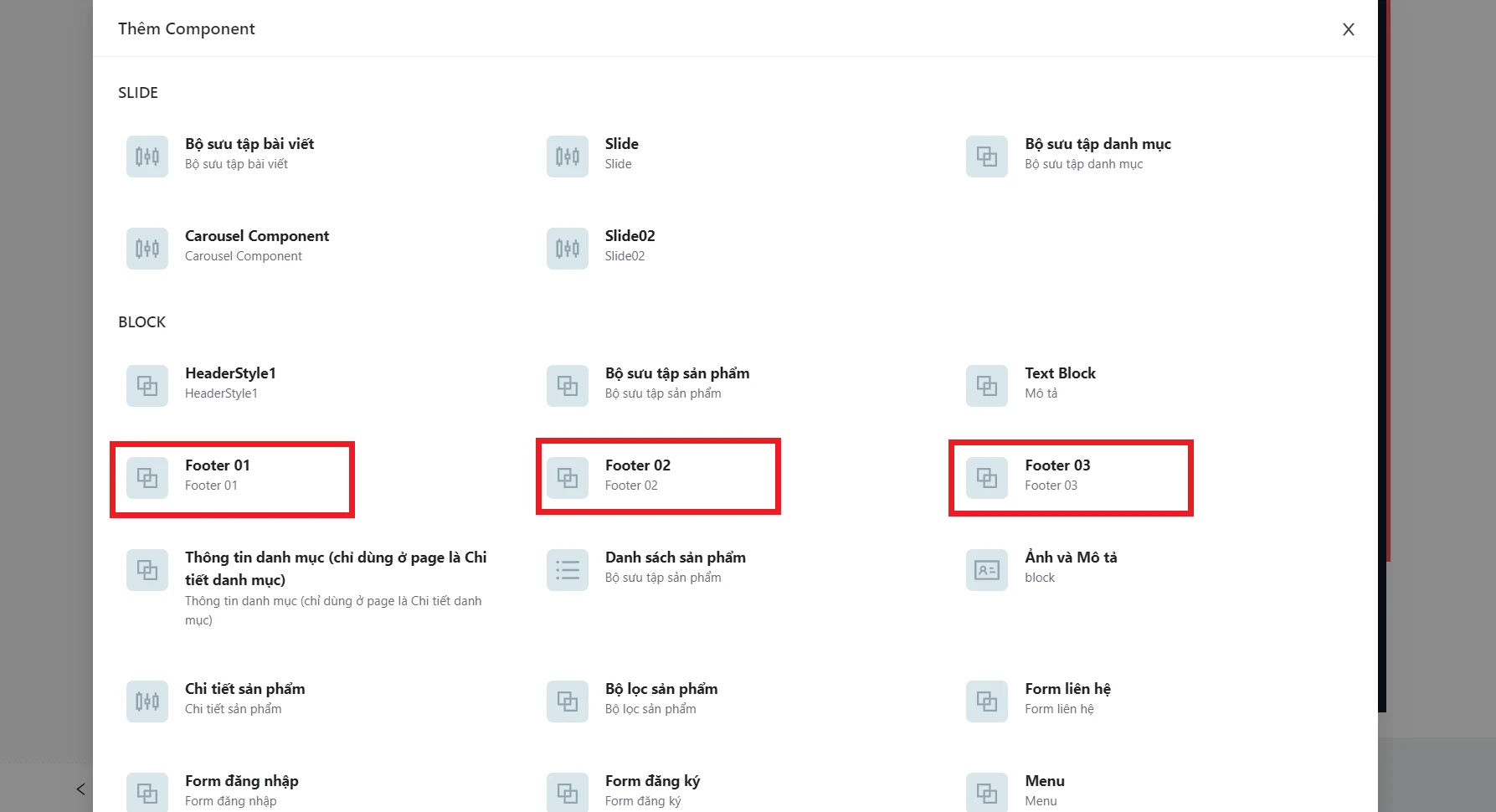Click the Chi tiết sản phẩm icon
The width and height of the screenshot is (1496, 812).
click(x=147, y=702)
